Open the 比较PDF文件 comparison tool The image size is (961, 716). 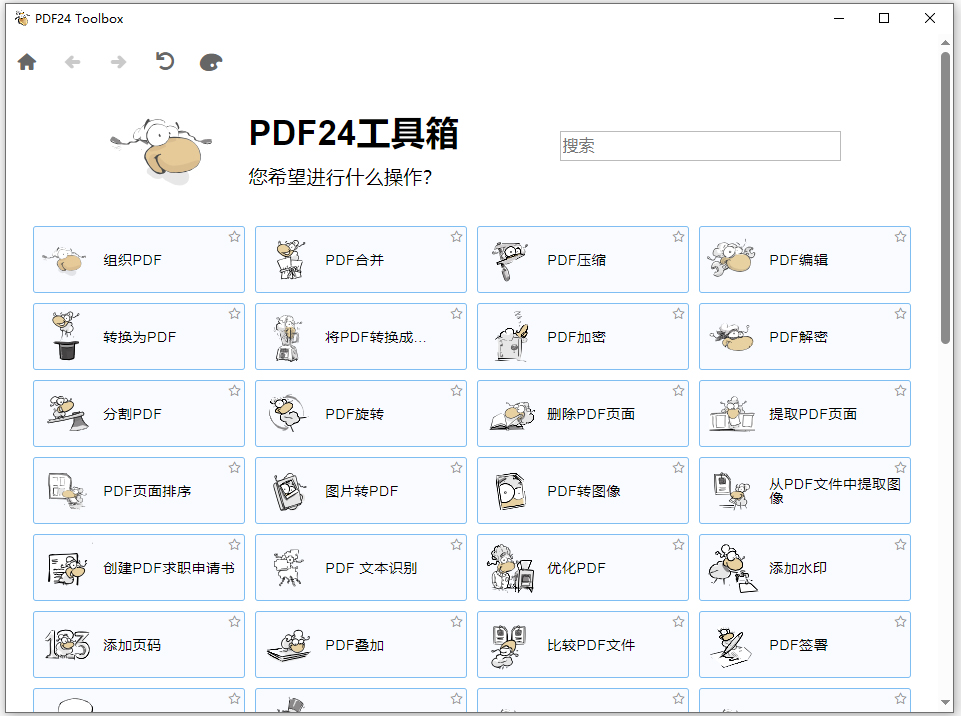click(582, 644)
